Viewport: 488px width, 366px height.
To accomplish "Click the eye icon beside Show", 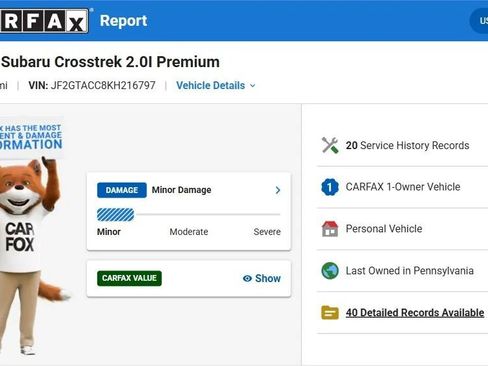I will pos(247,278).
